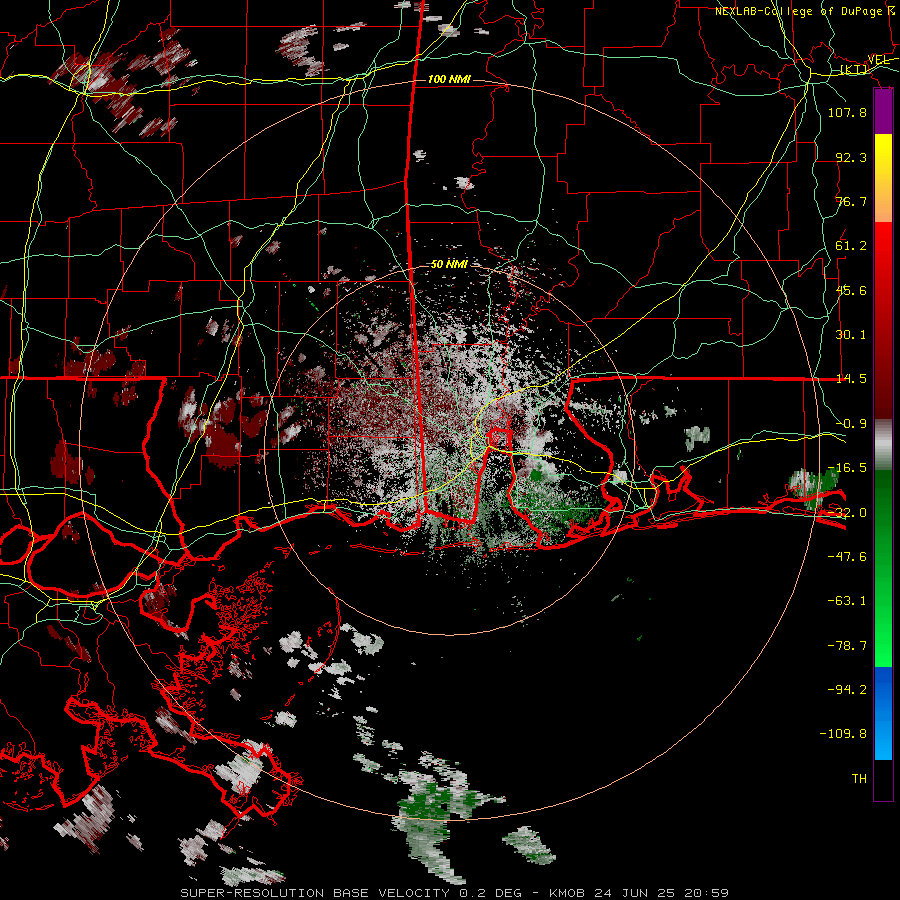Screen dimensions: 900x900
Task: Click the -32.0 legend value
Action: pos(847,513)
